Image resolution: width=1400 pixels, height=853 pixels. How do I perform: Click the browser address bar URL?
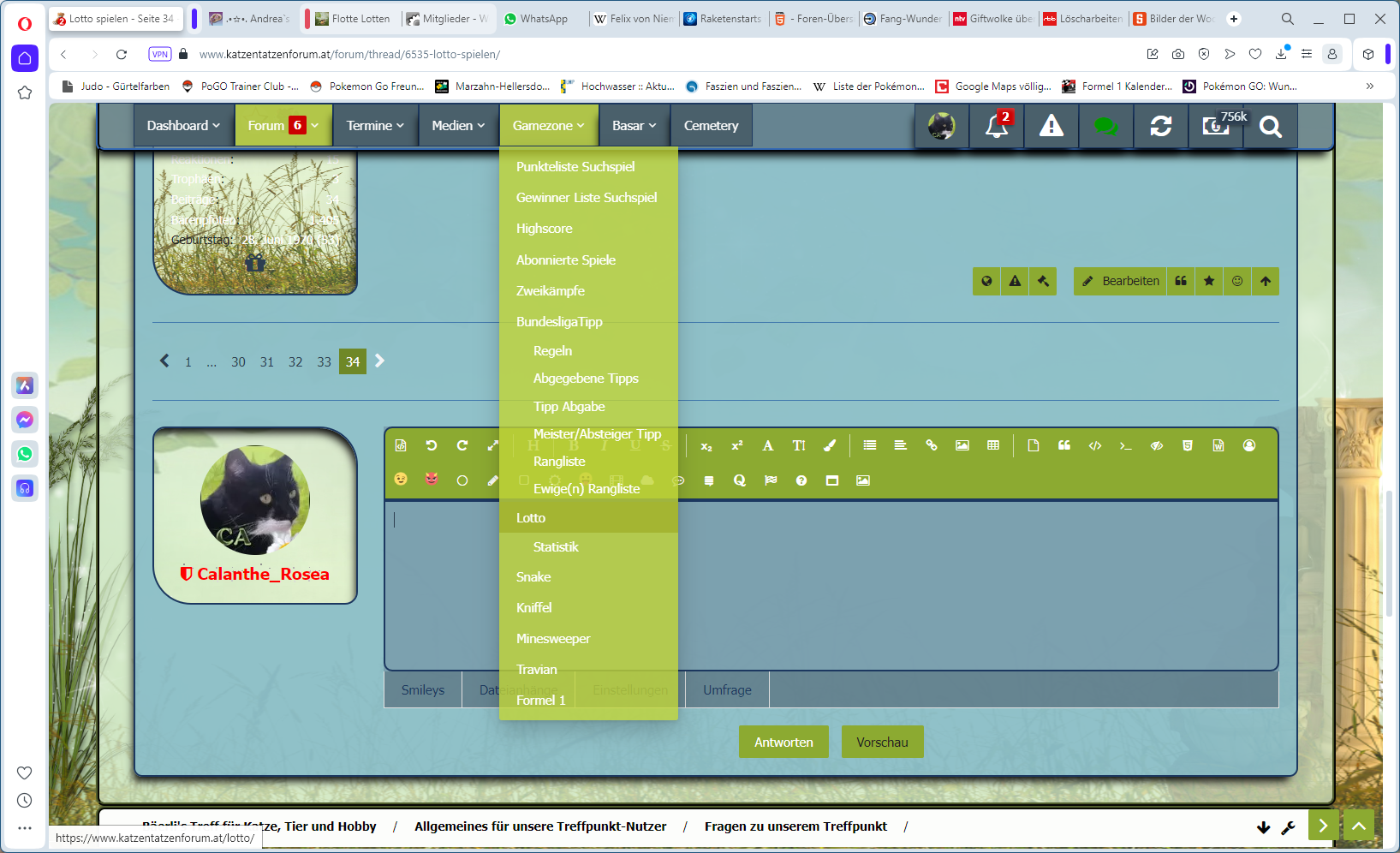349,54
